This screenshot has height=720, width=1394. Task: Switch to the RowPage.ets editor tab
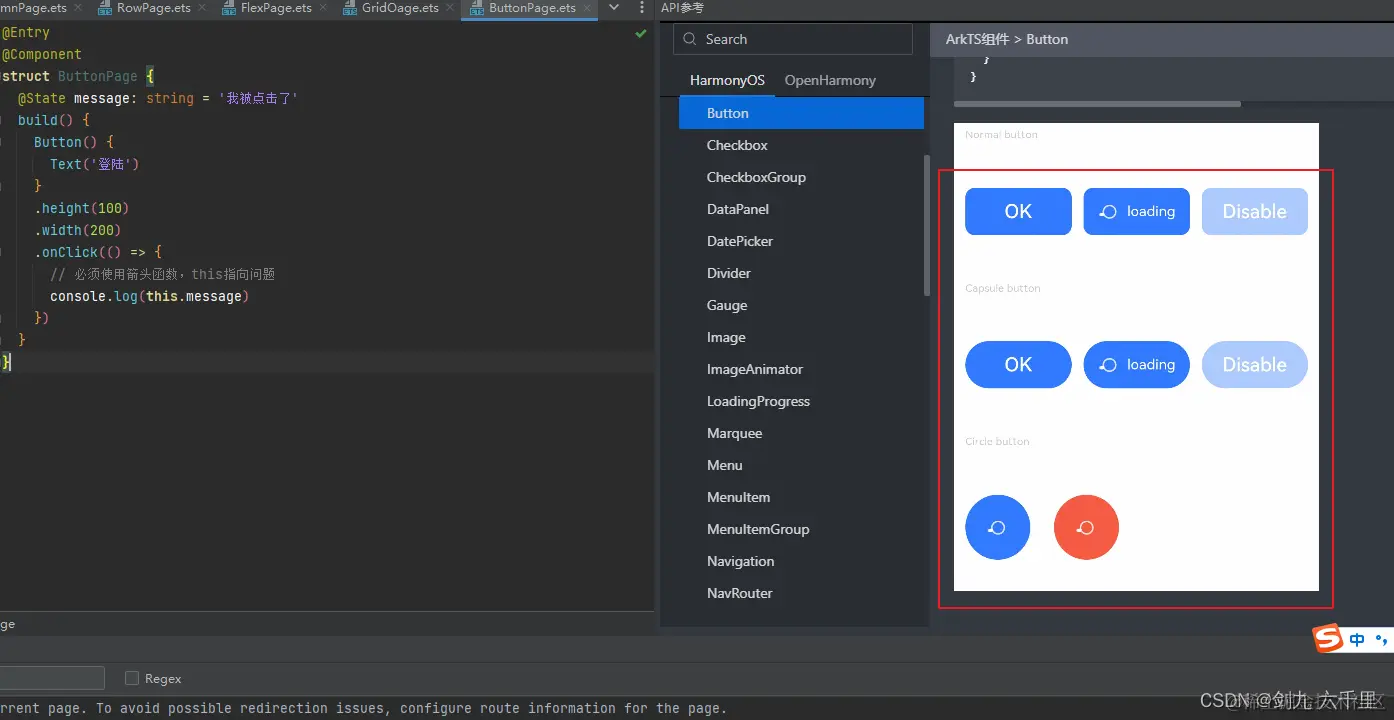(x=153, y=8)
